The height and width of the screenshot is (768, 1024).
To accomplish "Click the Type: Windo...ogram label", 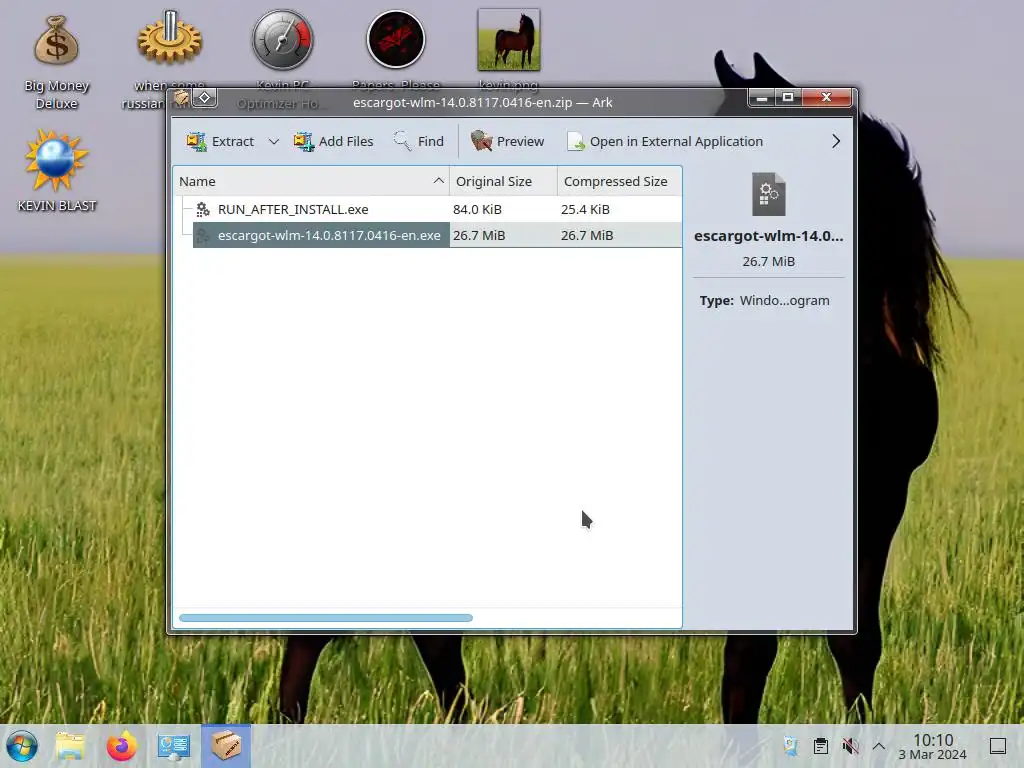I will pos(765,300).
